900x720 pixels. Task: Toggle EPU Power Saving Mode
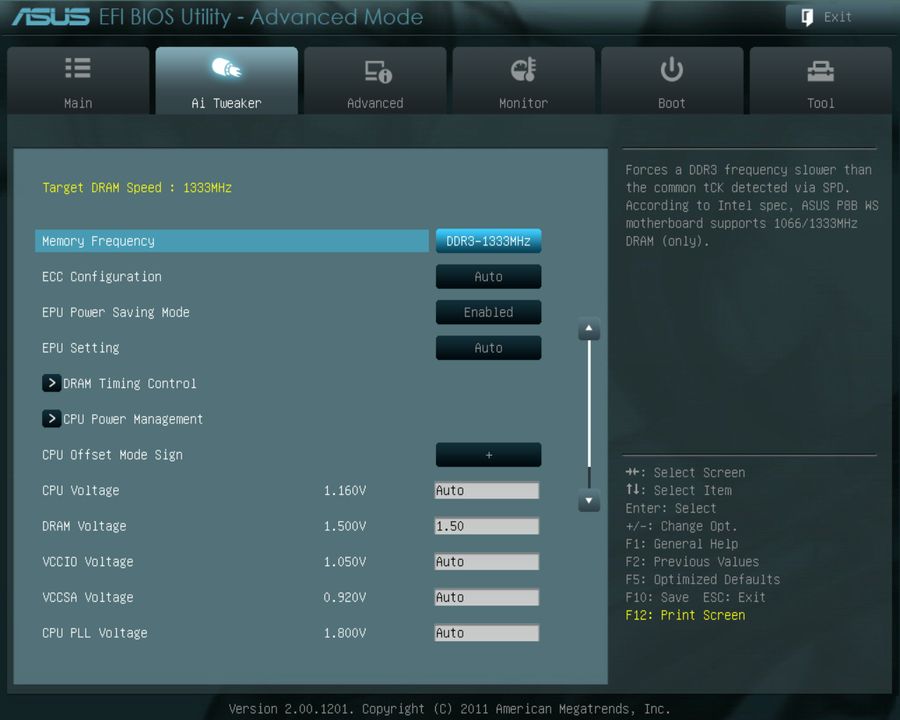488,312
